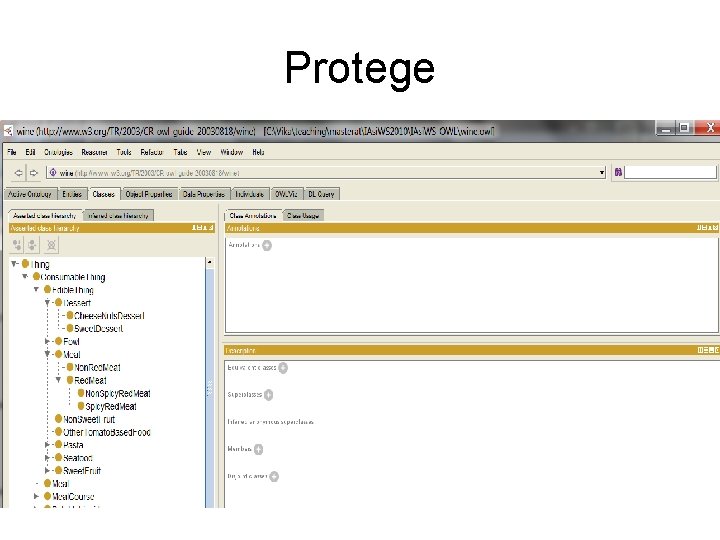The width and height of the screenshot is (720, 540).
Task: Click the Add subclass icon
Action: [x=17, y=245]
